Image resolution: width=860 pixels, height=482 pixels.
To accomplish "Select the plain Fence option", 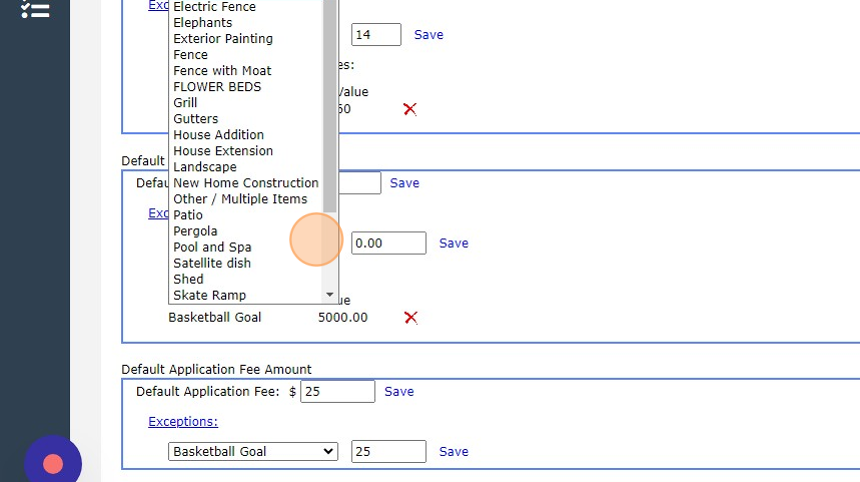I will (190, 55).
